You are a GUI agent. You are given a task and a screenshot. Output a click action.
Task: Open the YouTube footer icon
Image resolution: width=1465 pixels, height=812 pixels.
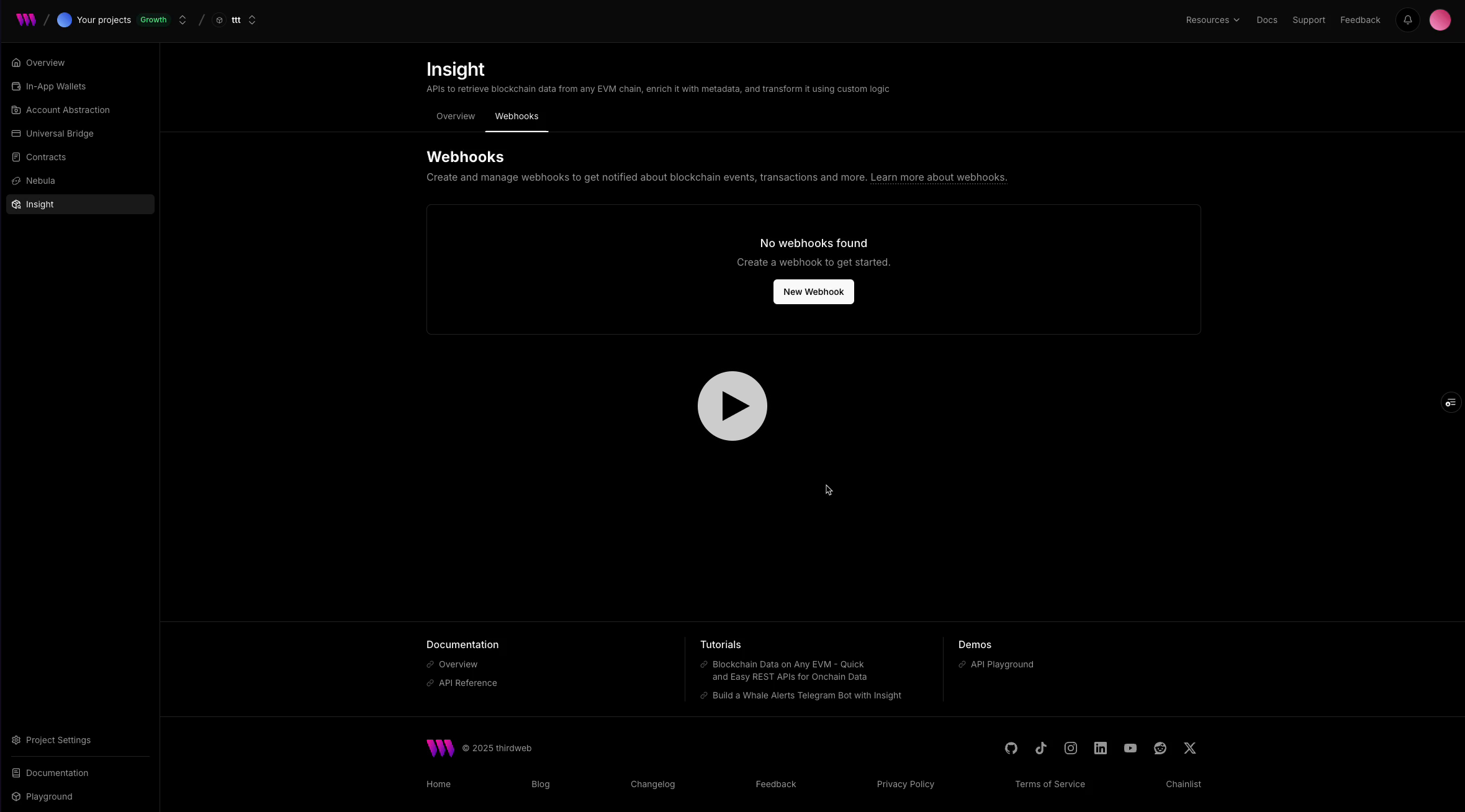point(1130,748)
